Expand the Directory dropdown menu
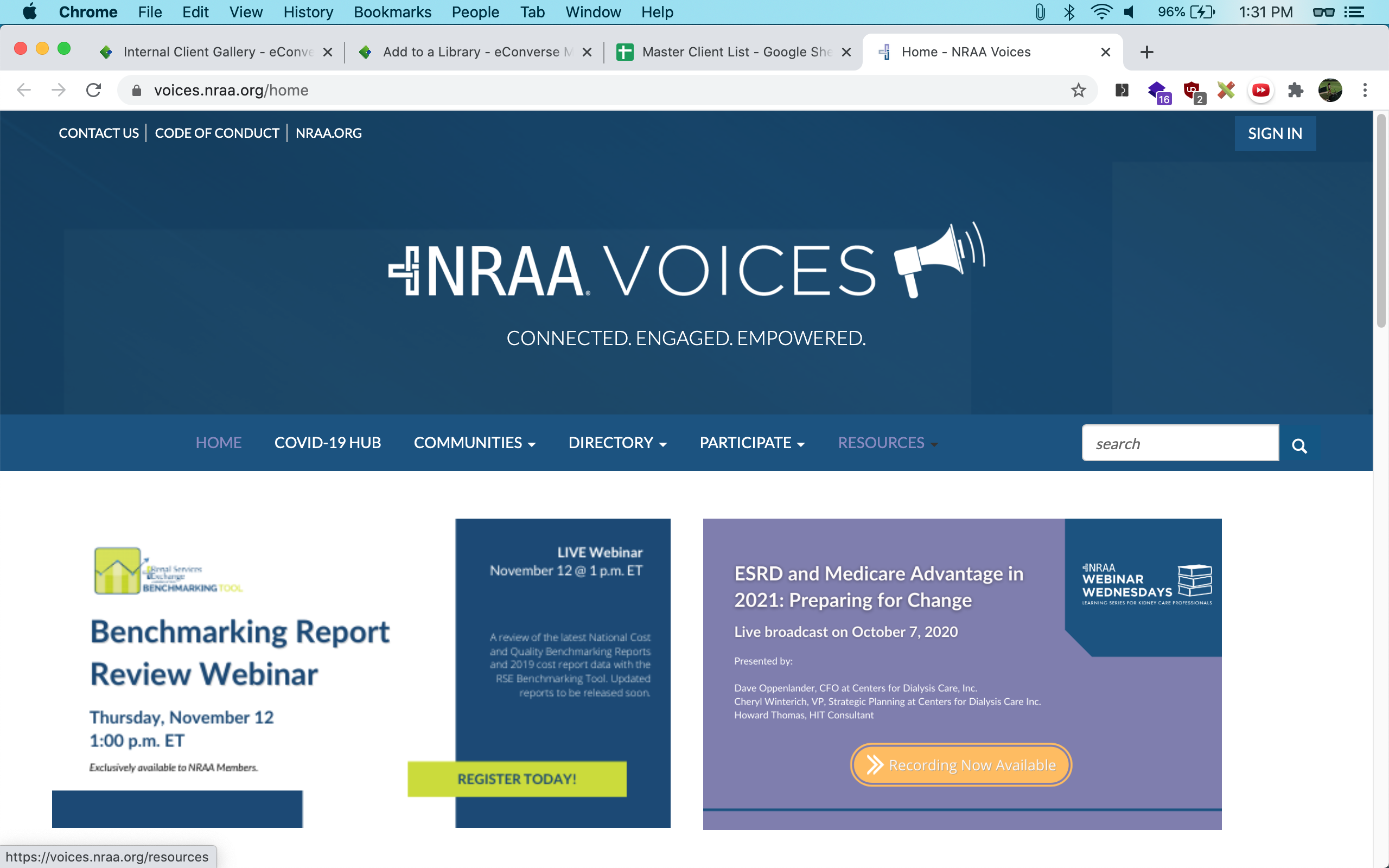The image size is (1389, 868). point(617,443)
